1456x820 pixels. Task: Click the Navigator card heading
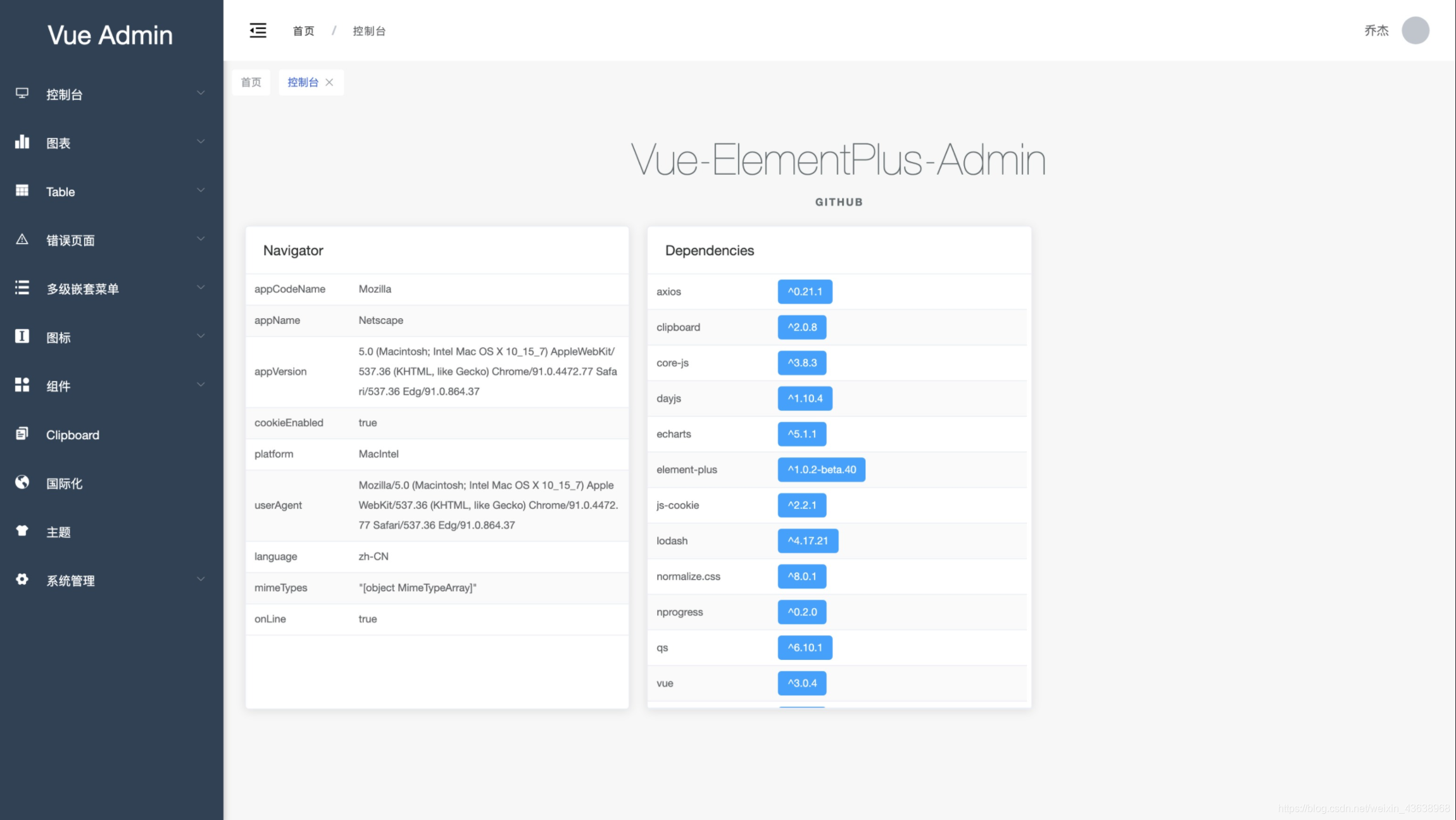tap(293, 251)
